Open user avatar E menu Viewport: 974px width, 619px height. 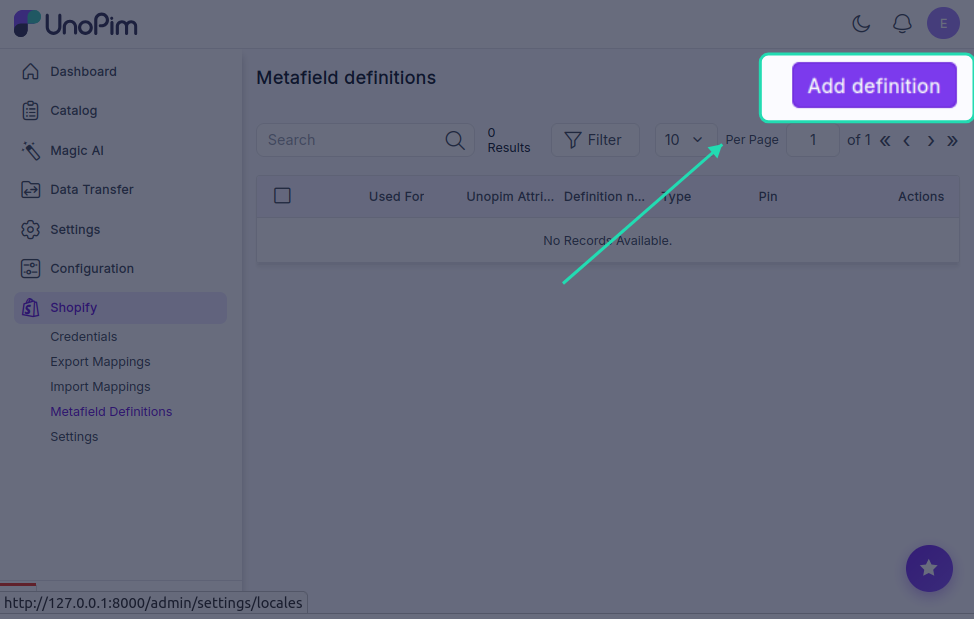[943, 24]
